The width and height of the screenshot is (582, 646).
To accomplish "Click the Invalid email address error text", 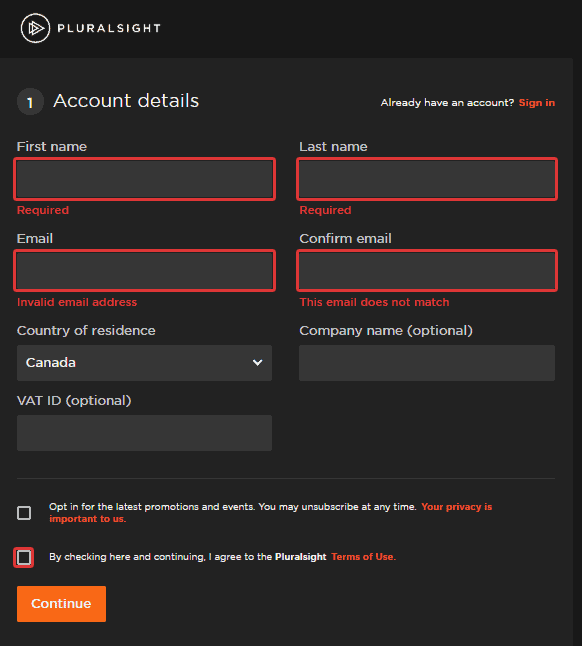I will [x=77, y=302].
